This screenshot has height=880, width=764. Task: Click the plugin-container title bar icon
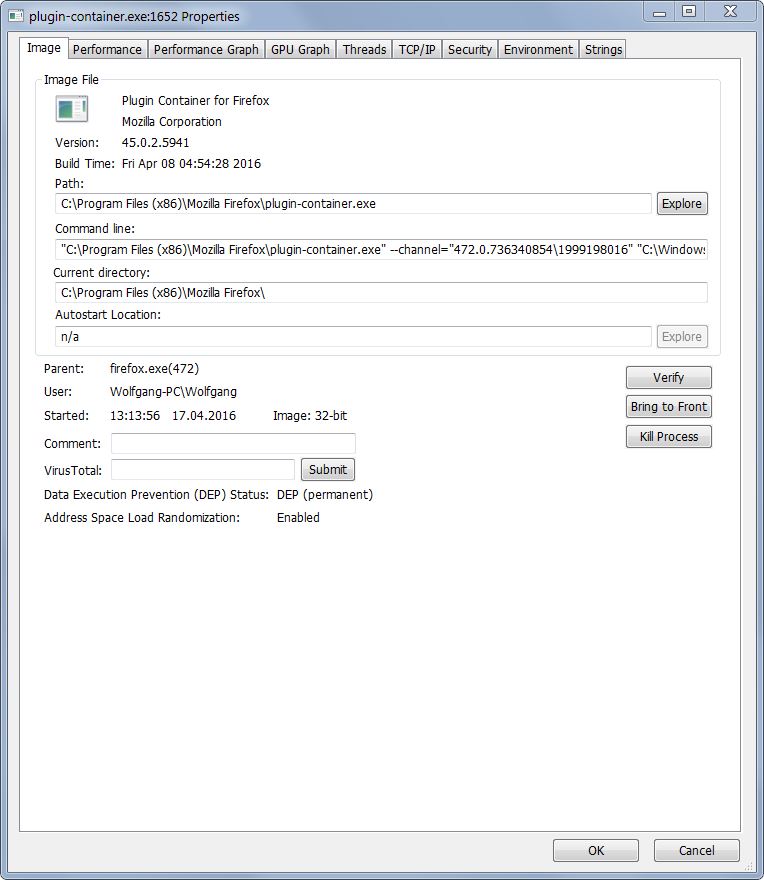(16, 16)
